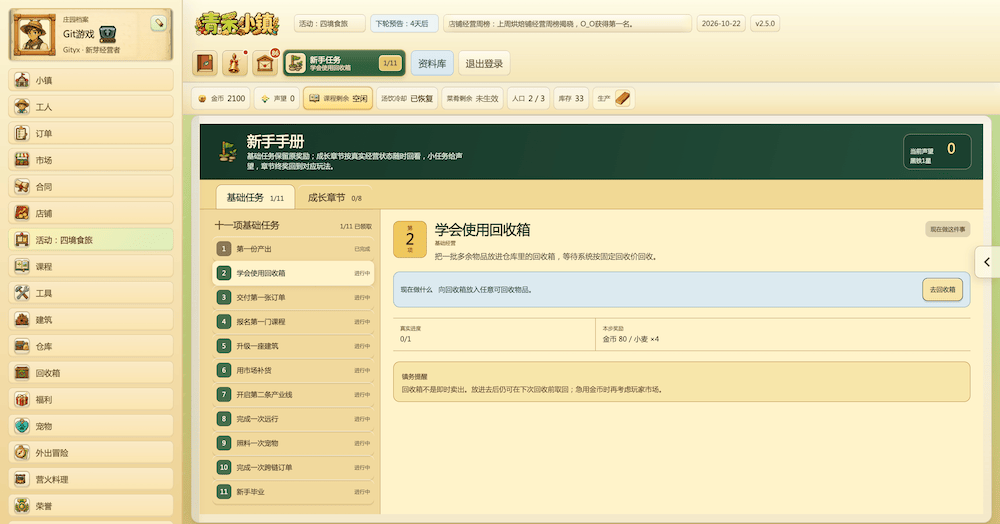
Task: Open the 工具 tools page
Action: point(91,293)
